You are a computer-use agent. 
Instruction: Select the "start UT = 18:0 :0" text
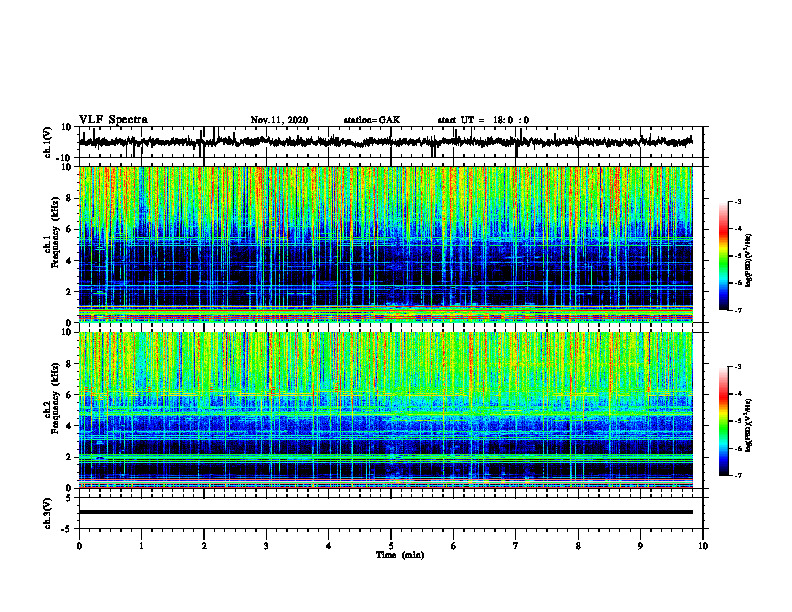tap(483, 120)
